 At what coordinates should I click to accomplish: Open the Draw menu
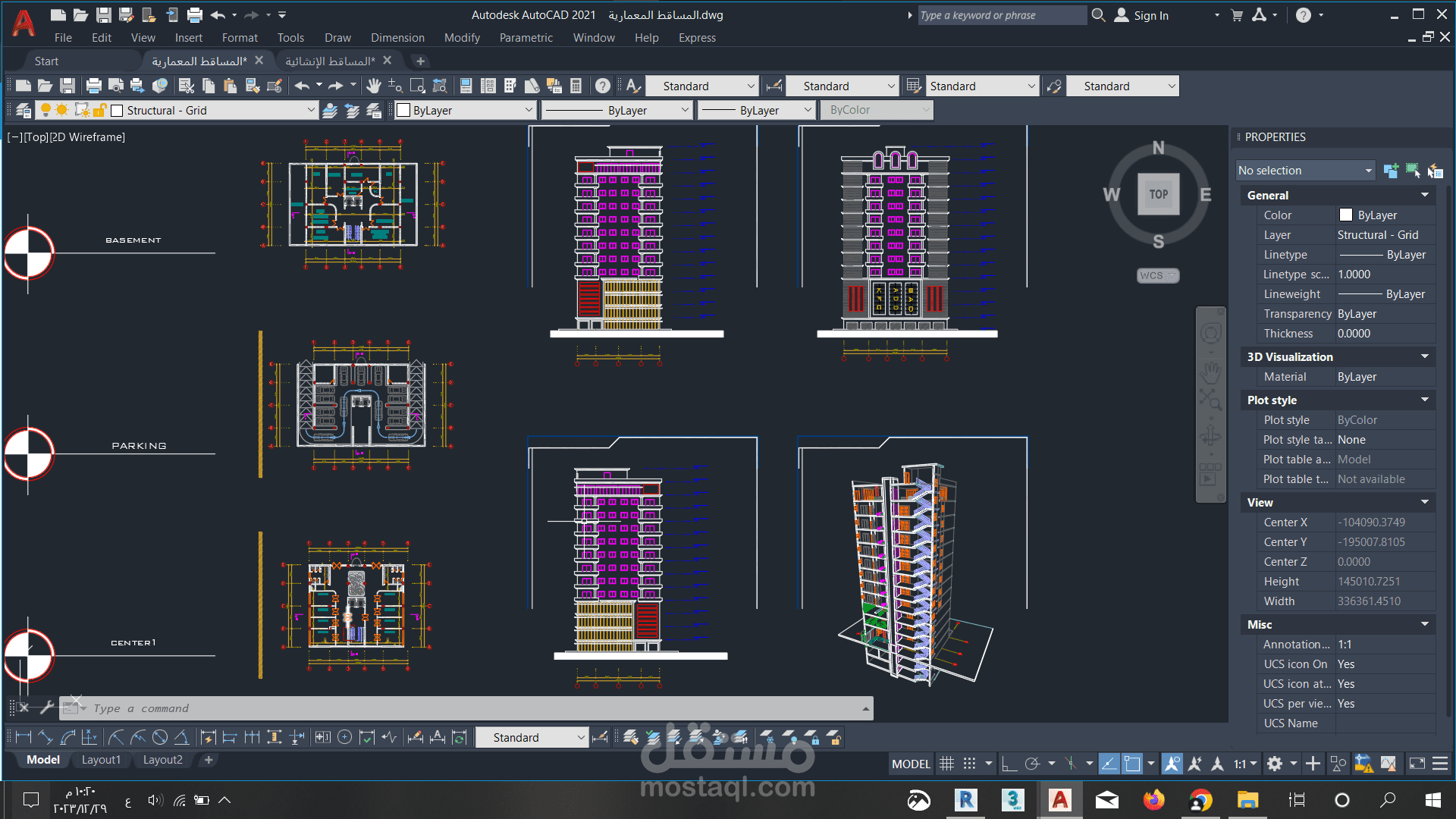pos(337,38)
